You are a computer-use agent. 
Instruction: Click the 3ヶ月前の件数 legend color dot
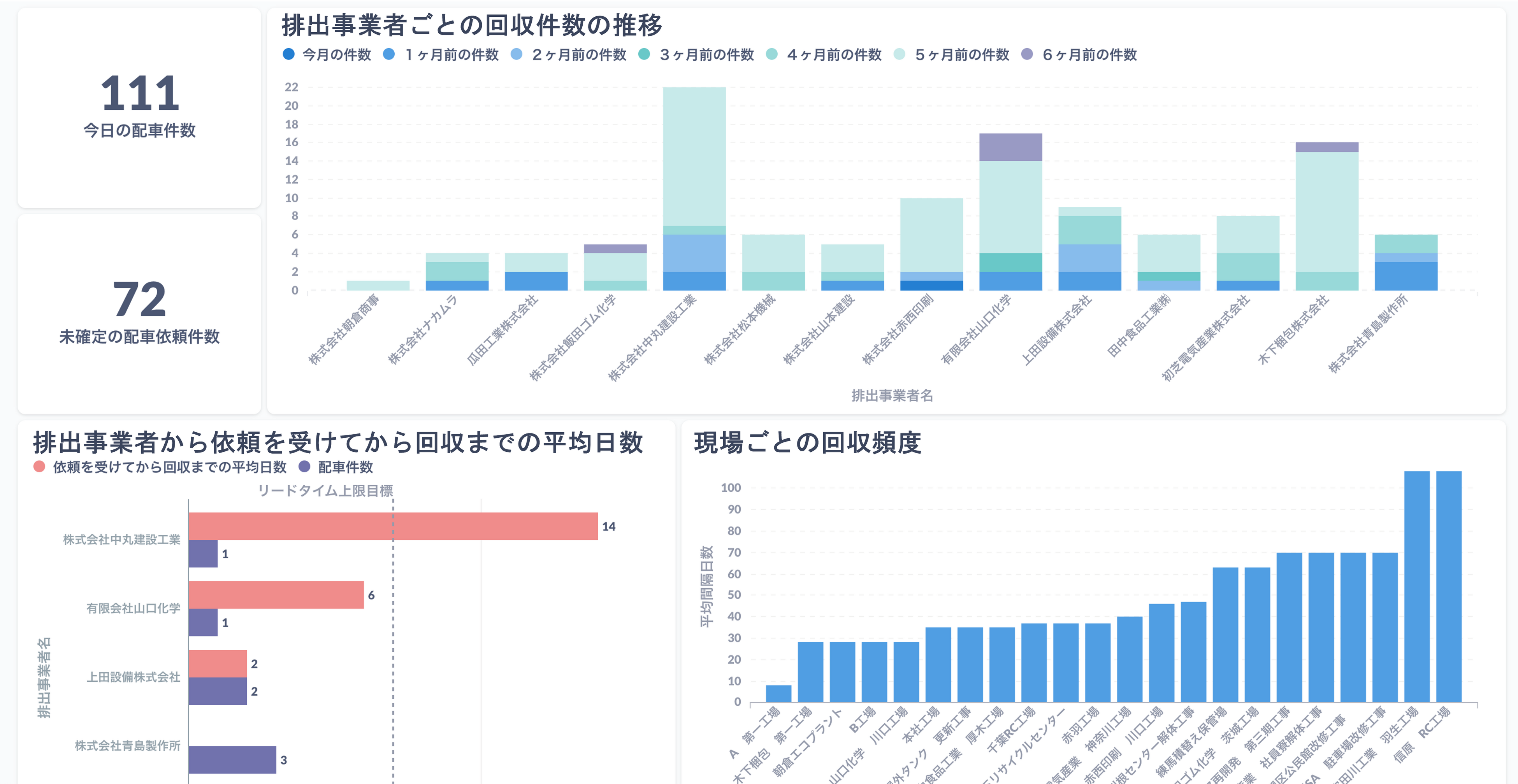click(x=644, y=54)
